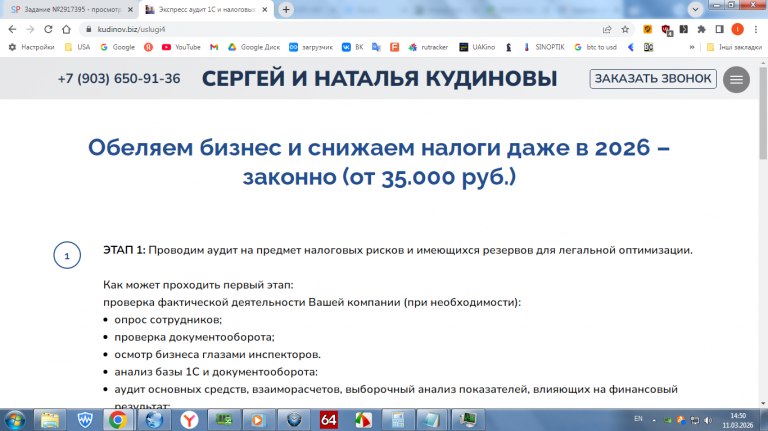This screenshot has width=768, height=431.
Task: Open the tab search dropdown arrow
Action: point(695,9)
